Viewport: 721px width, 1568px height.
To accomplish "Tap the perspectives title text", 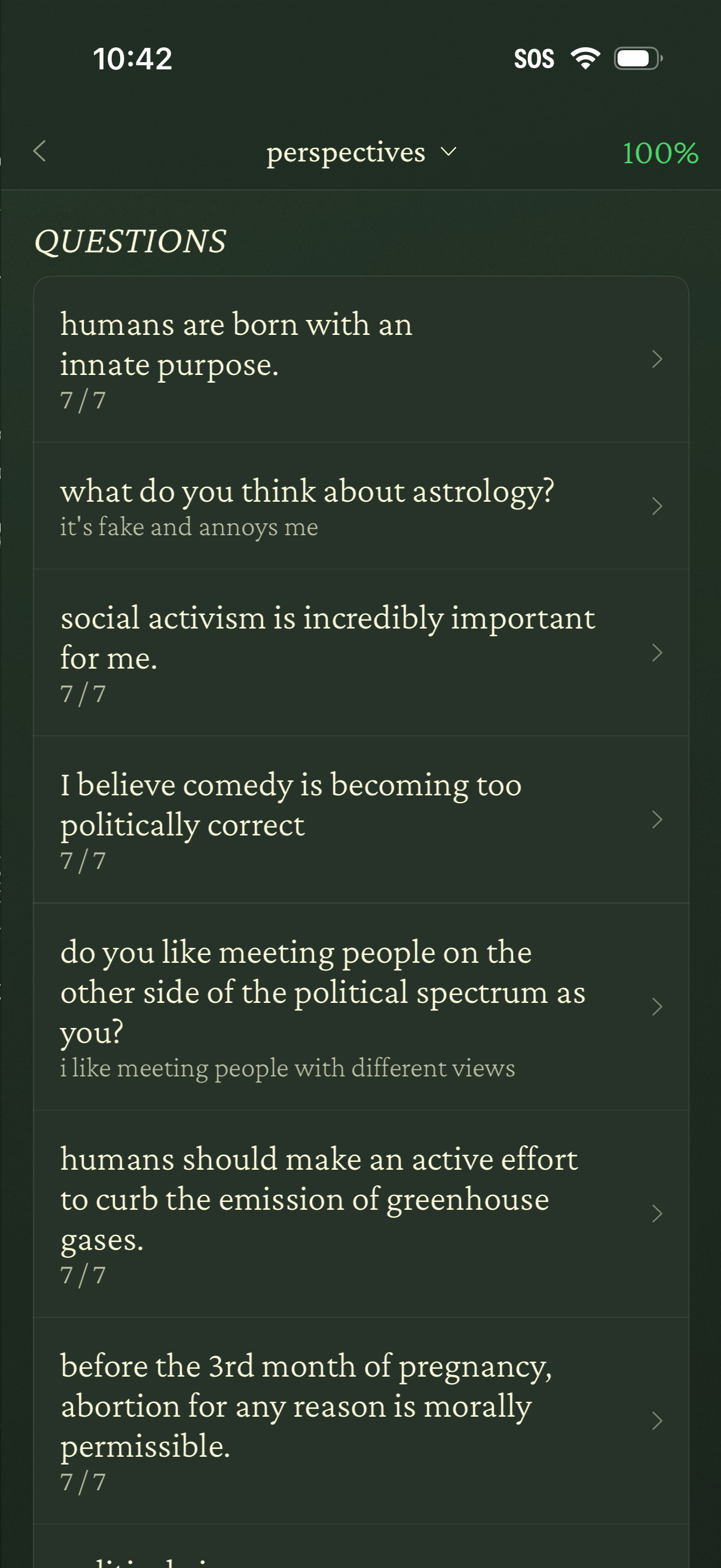I will (346, 152).
